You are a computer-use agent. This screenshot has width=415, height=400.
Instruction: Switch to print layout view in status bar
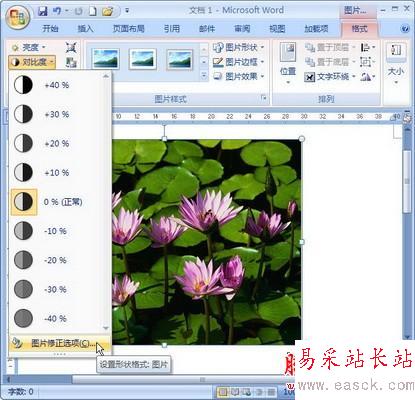tap(223, 391)
